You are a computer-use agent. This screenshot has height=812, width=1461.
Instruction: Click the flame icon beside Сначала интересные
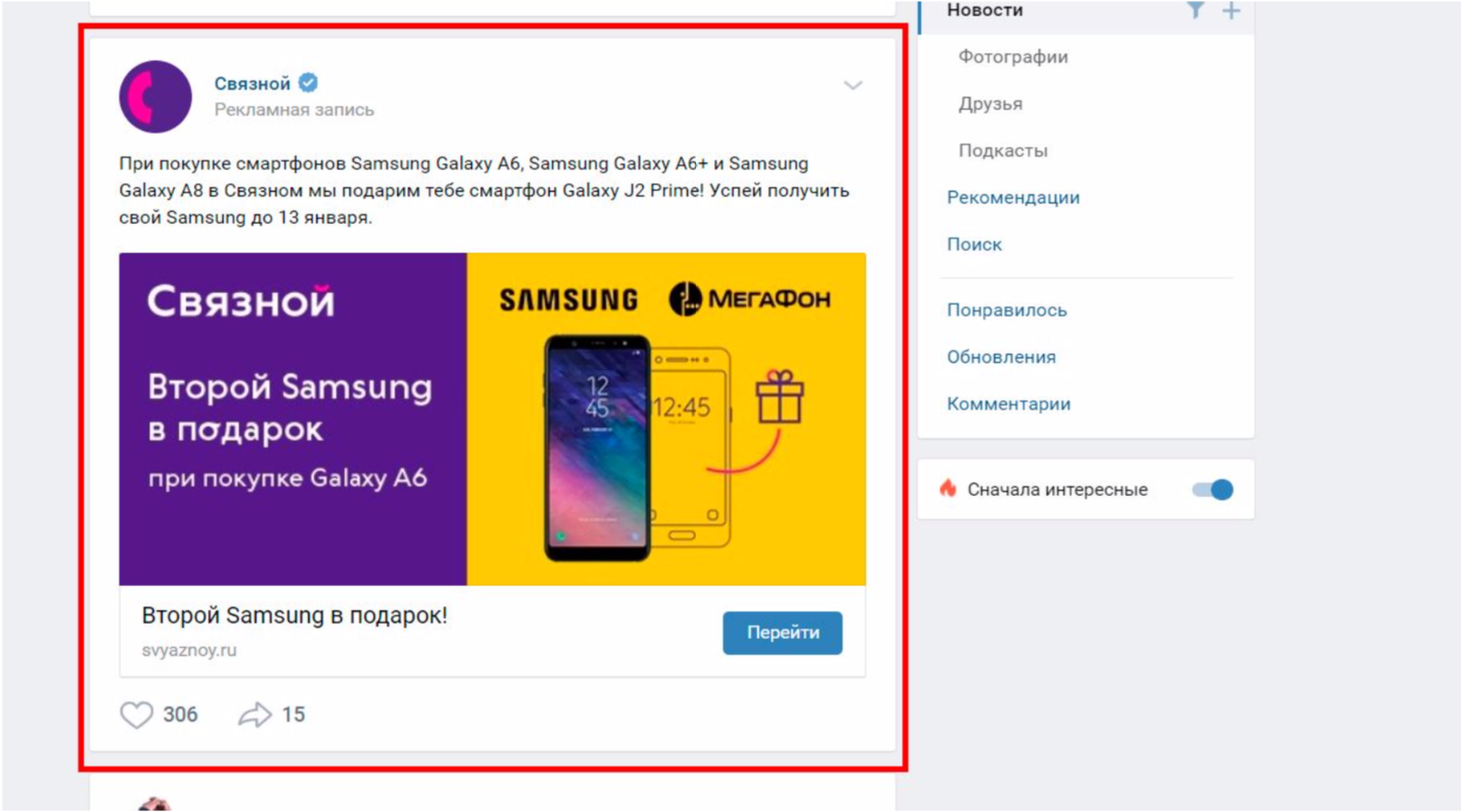click(x=948, y=489)
